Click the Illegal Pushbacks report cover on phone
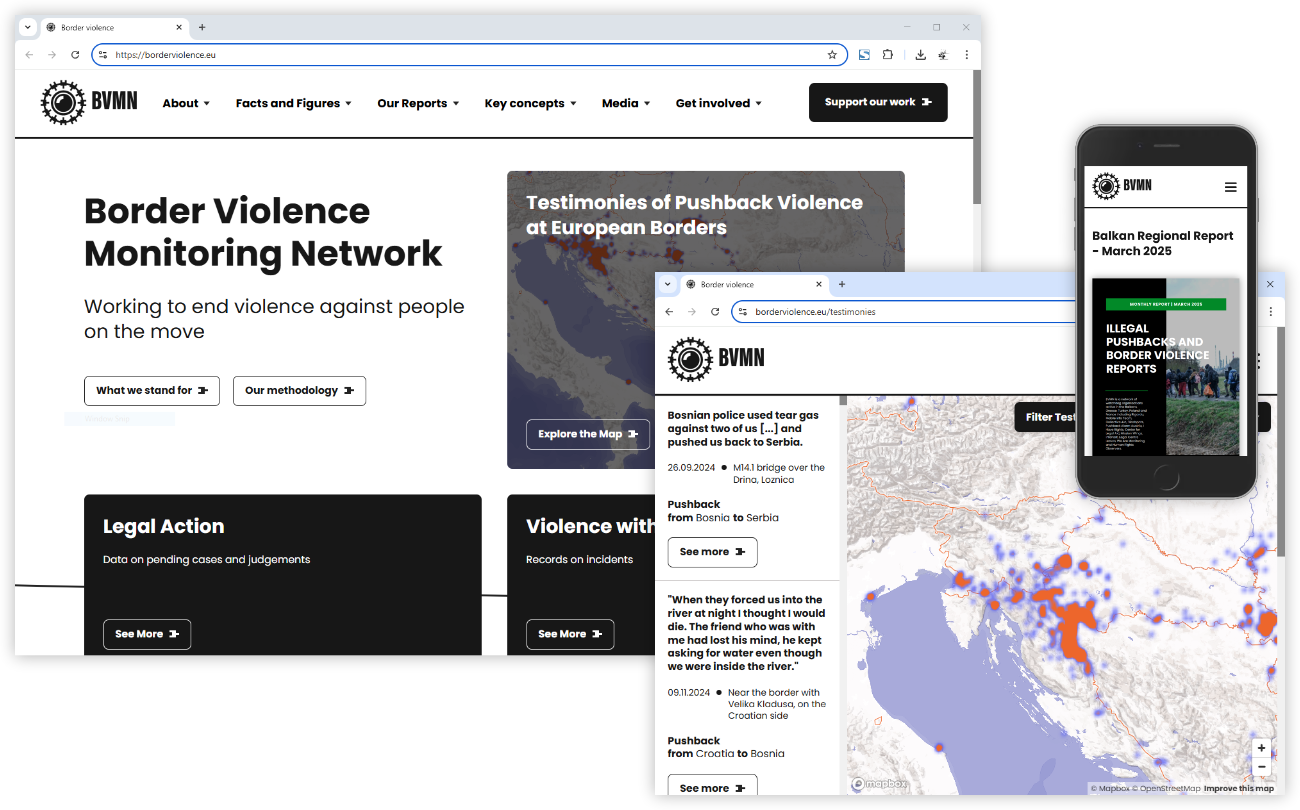 [1165, 366]
